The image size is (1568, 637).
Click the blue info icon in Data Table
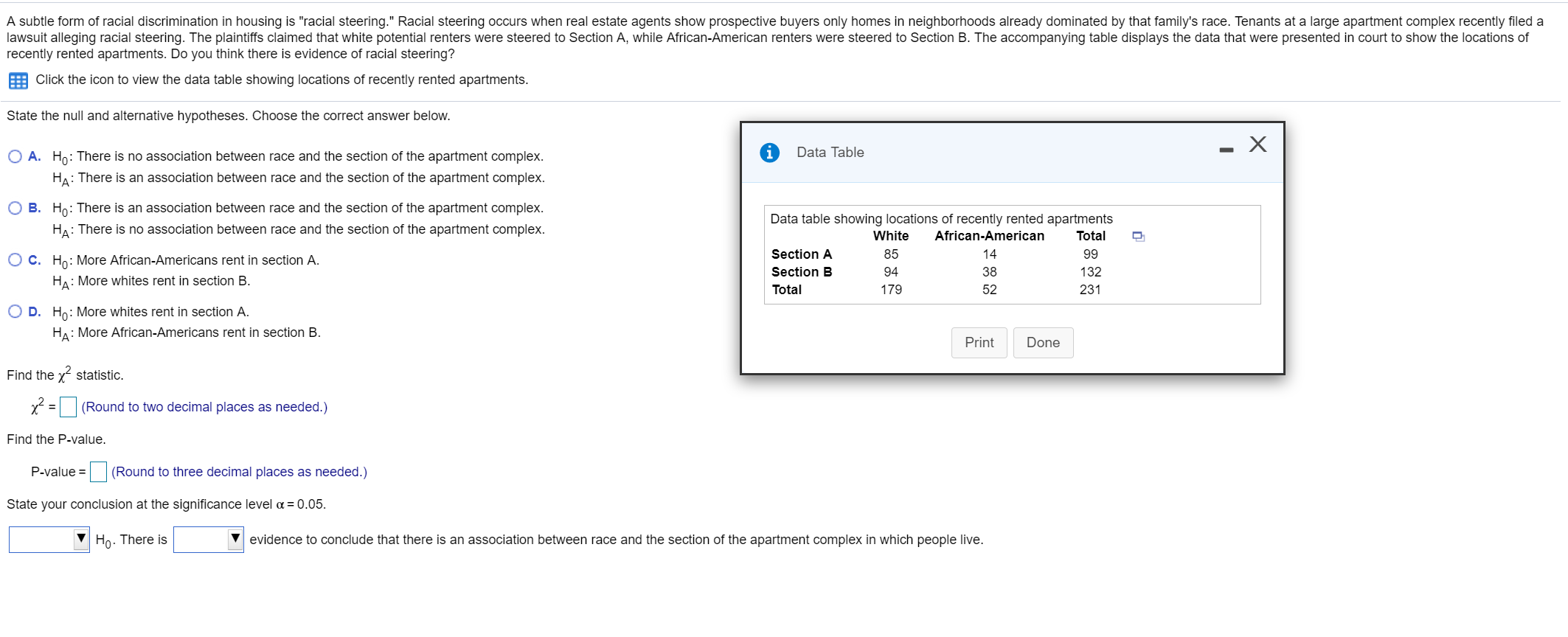pos(769,153)
